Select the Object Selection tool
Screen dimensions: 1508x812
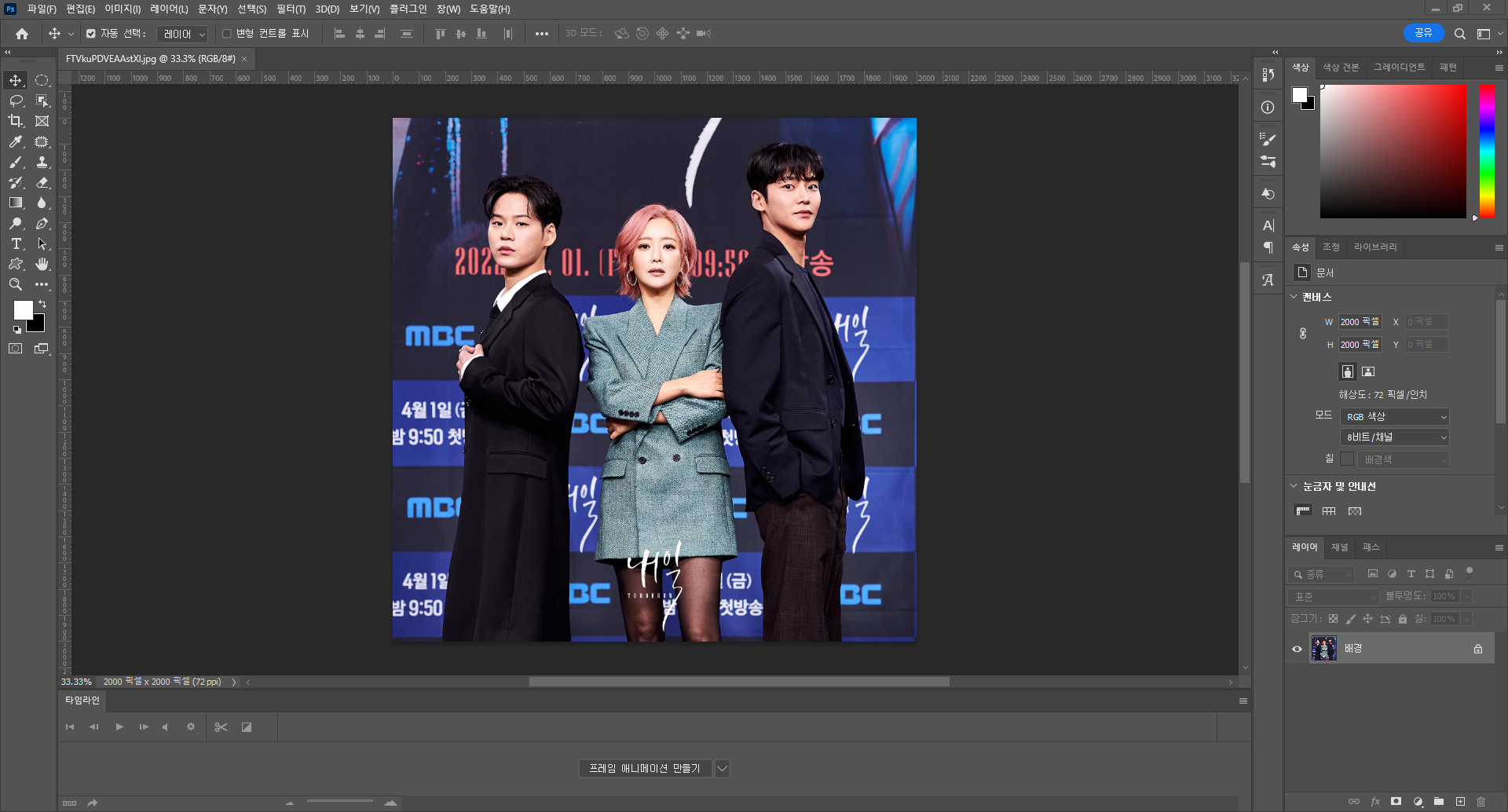tap(42, 101)
